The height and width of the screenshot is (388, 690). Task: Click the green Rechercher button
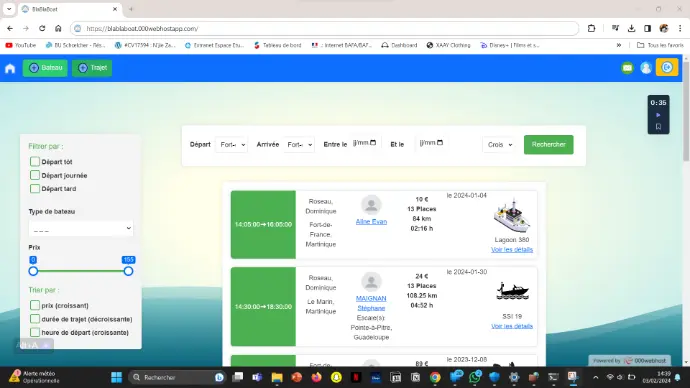coord(548,144)
